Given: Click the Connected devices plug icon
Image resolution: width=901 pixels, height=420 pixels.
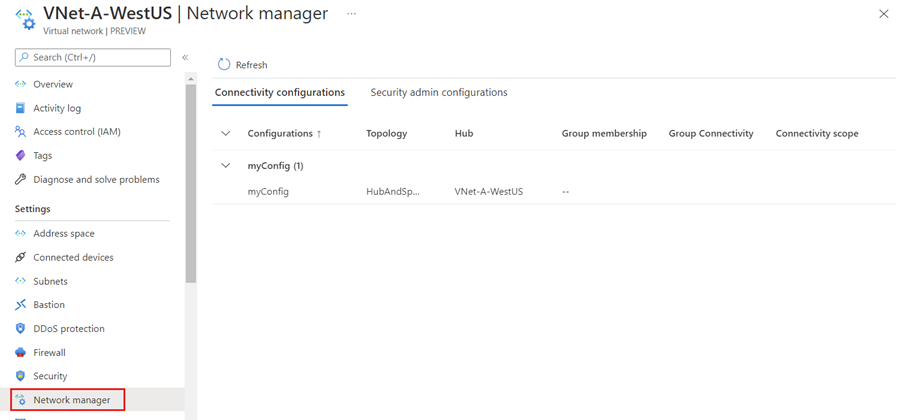Looking at the screenshot, I should click(x=21, y=257).
